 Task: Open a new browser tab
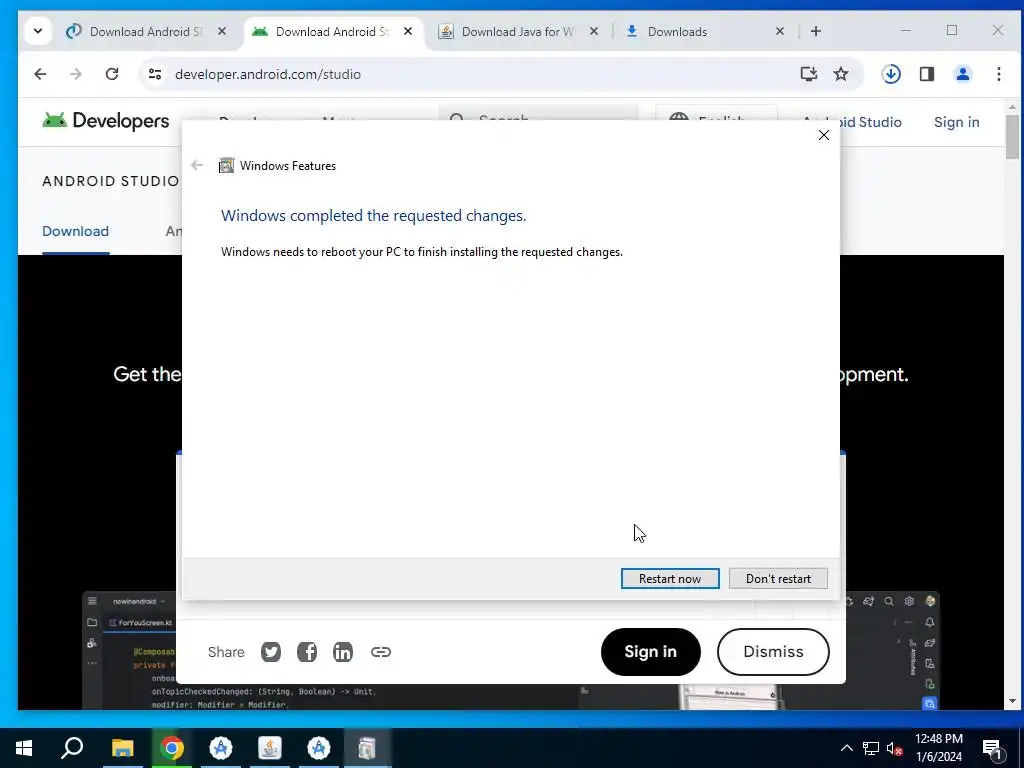tap(816, 31)
